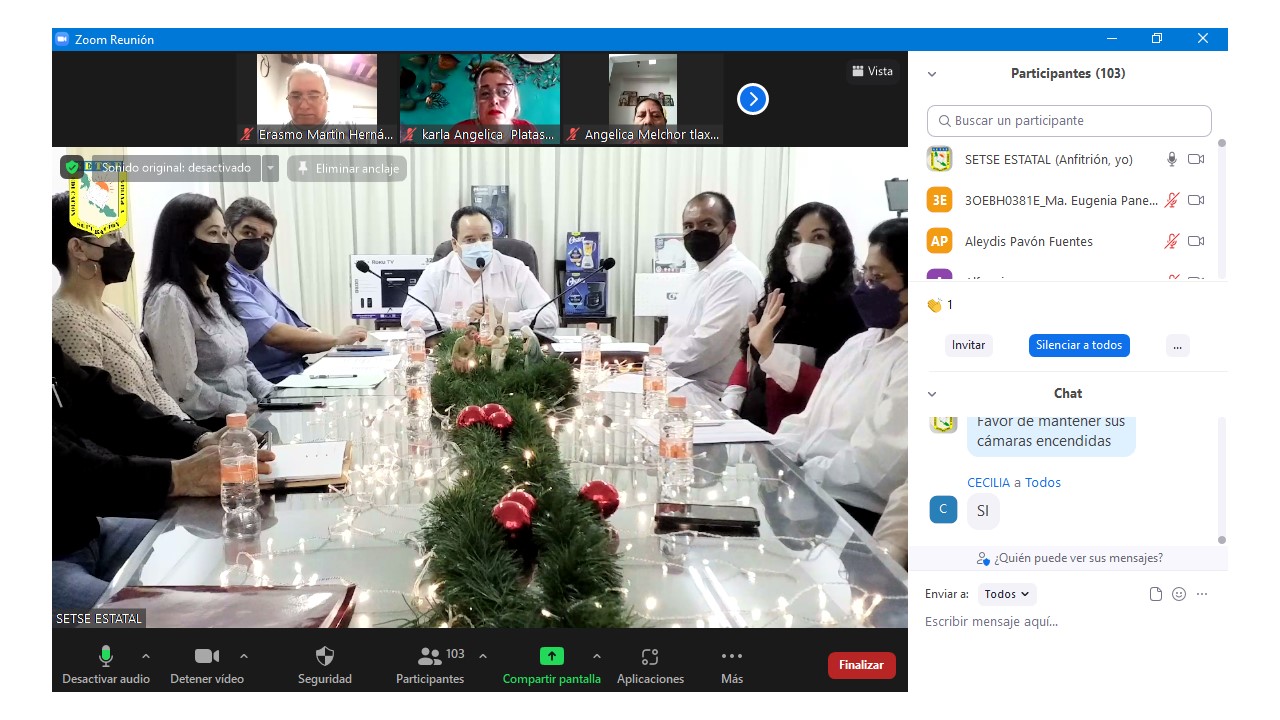Image resolution: width=1280 pixels, height=720 pixels.
Task: Click Escribir mensaje aquí input field
Action: point(1068,622)
